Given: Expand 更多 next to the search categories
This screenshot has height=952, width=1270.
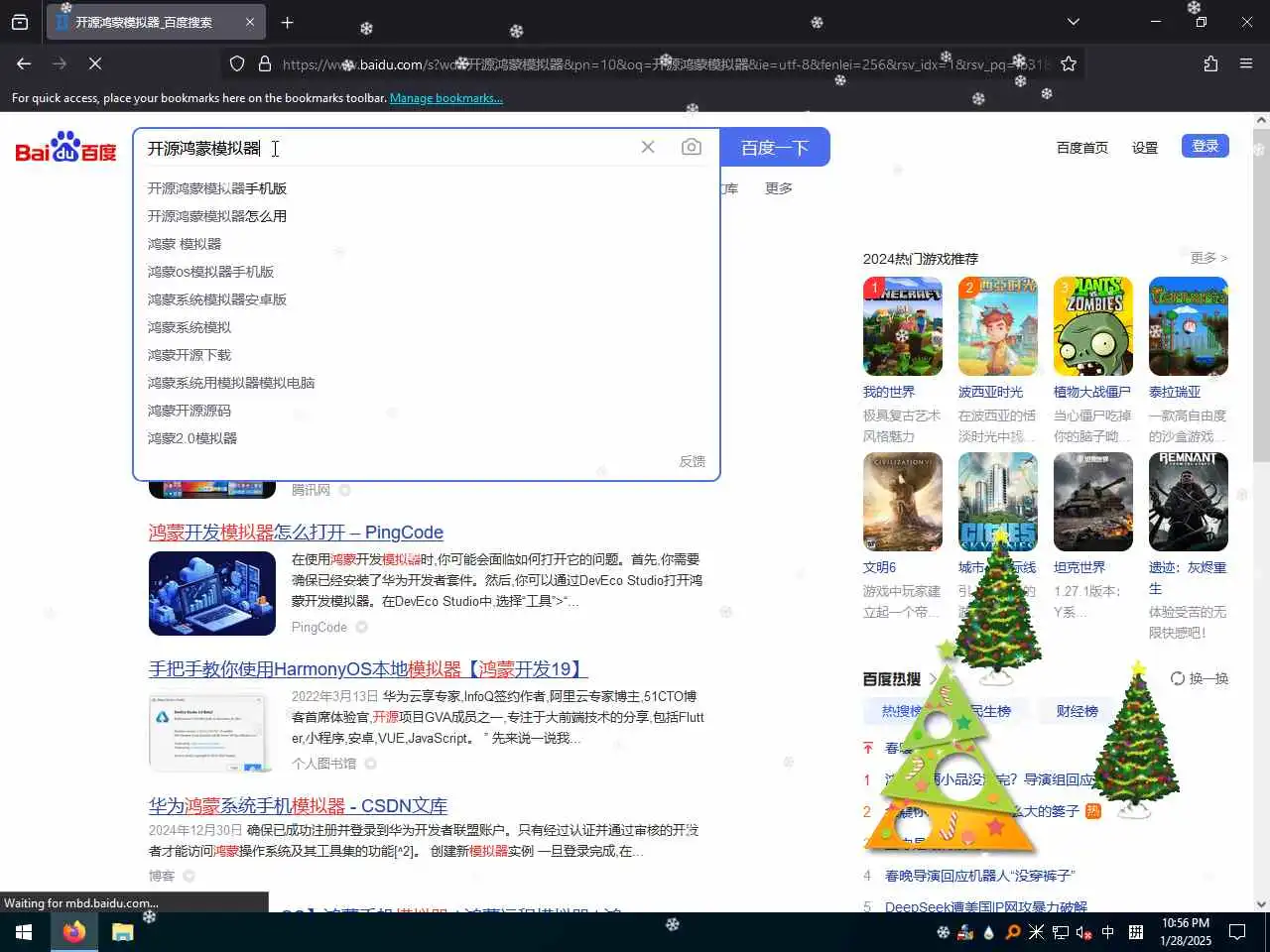Looking at the screenshot, I should coord(779,188).
